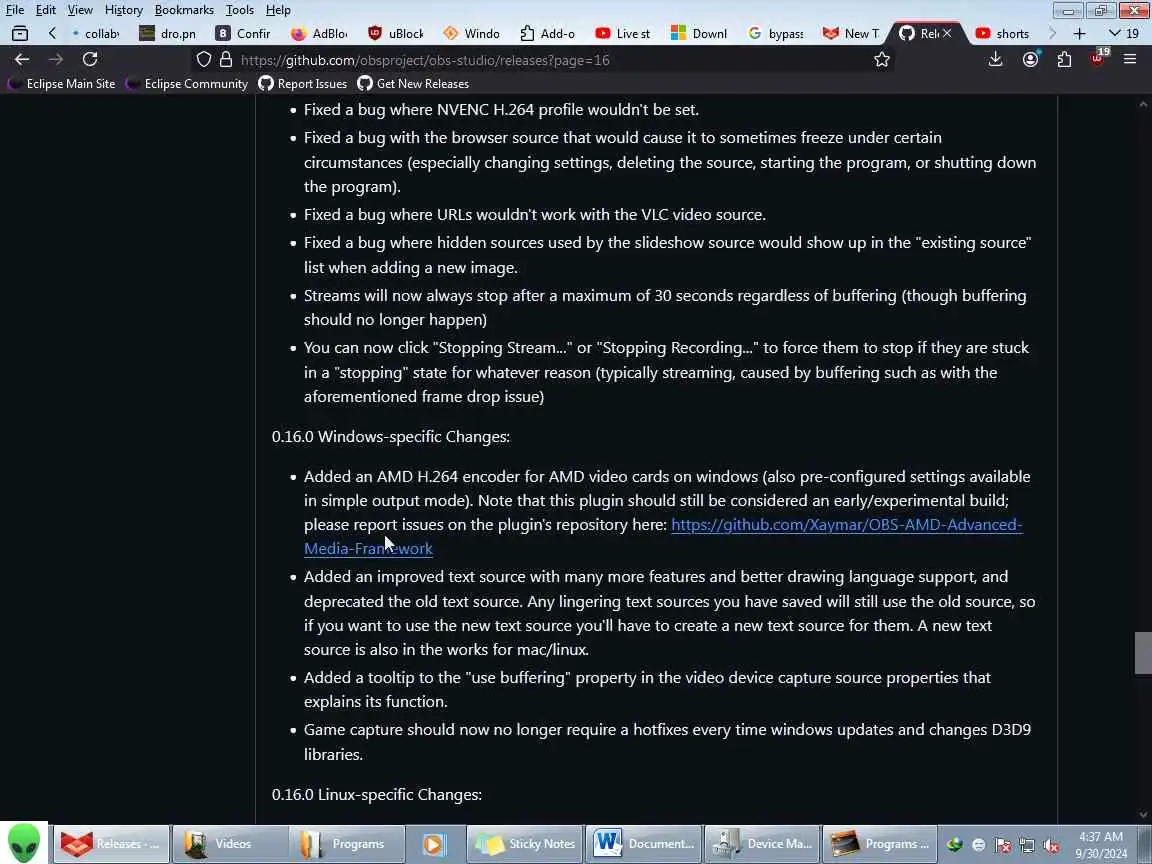Expand the list all tabs dropdown
The image size is (1152, 864).
[x=1124, y=34]
